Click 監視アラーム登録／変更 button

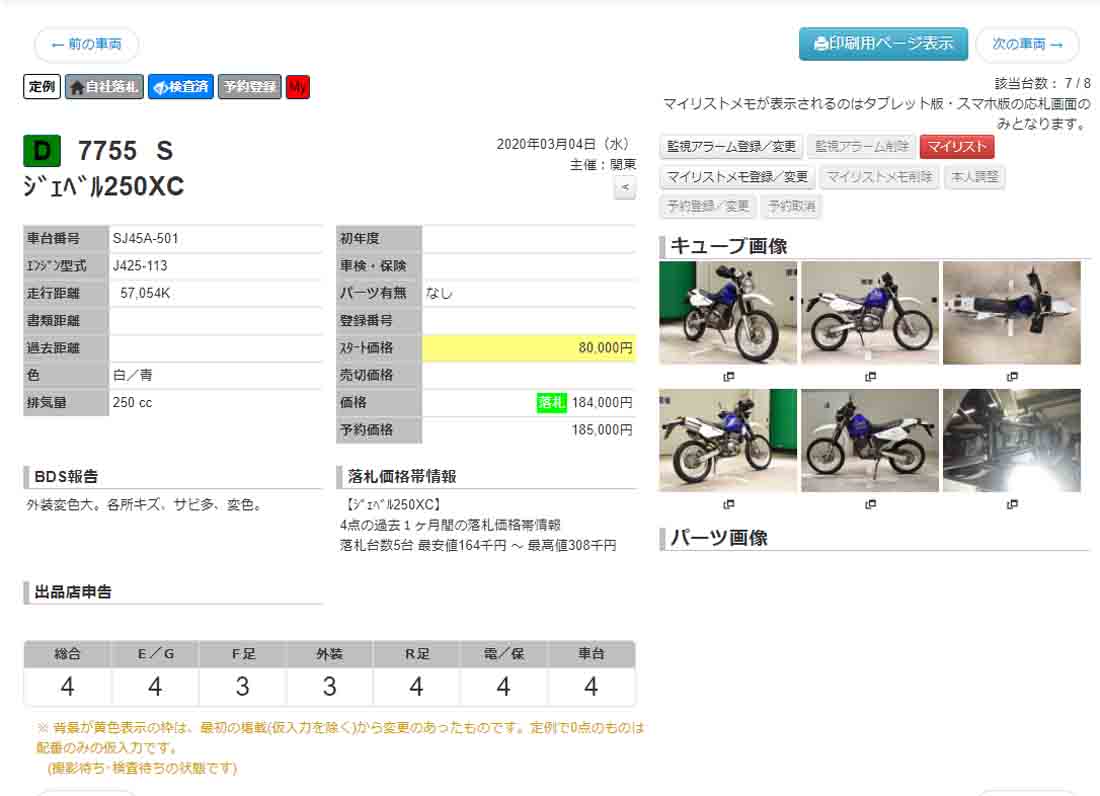pyautogui.click(x=731, y=147)
